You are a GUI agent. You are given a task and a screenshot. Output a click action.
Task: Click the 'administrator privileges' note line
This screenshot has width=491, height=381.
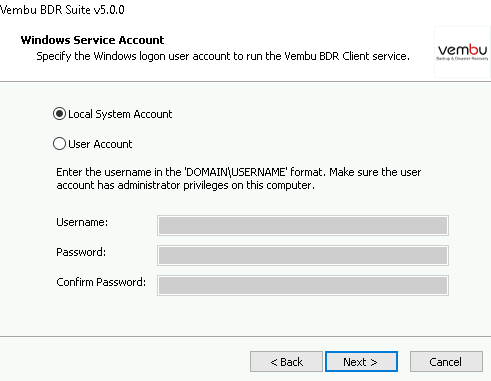(x=185, y=185)
